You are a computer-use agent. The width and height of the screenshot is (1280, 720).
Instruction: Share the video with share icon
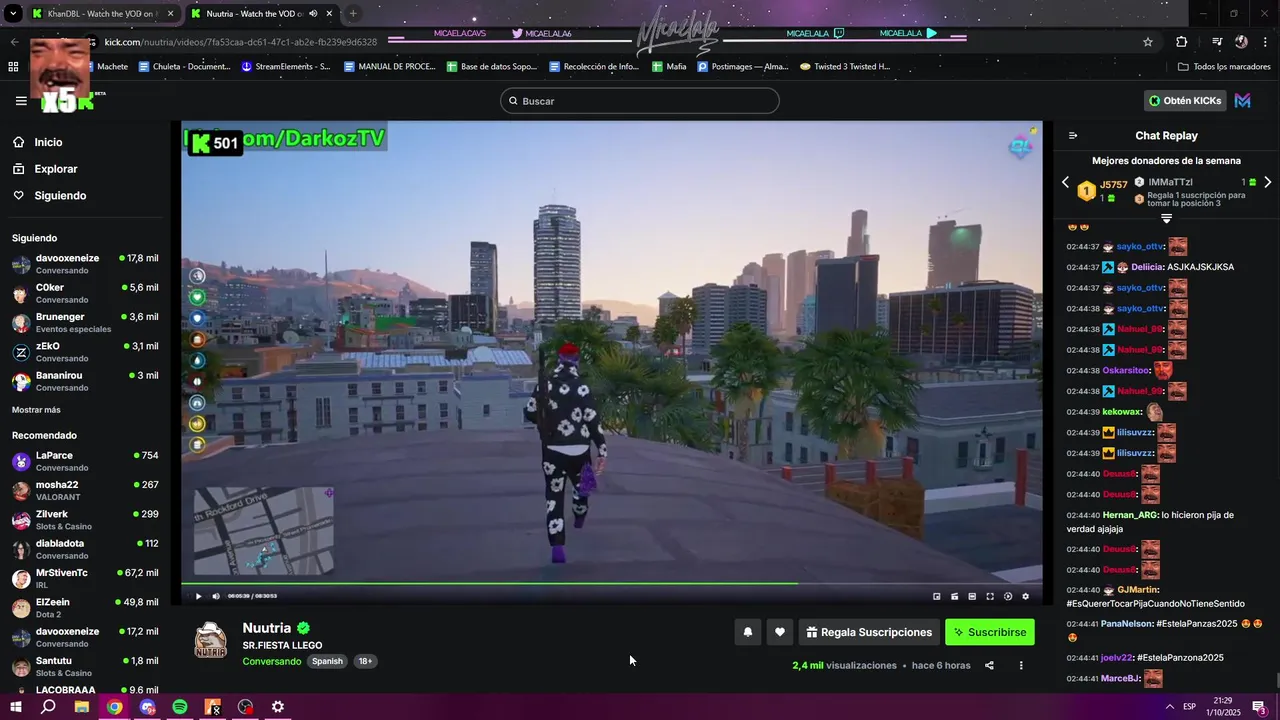(989, 665)
